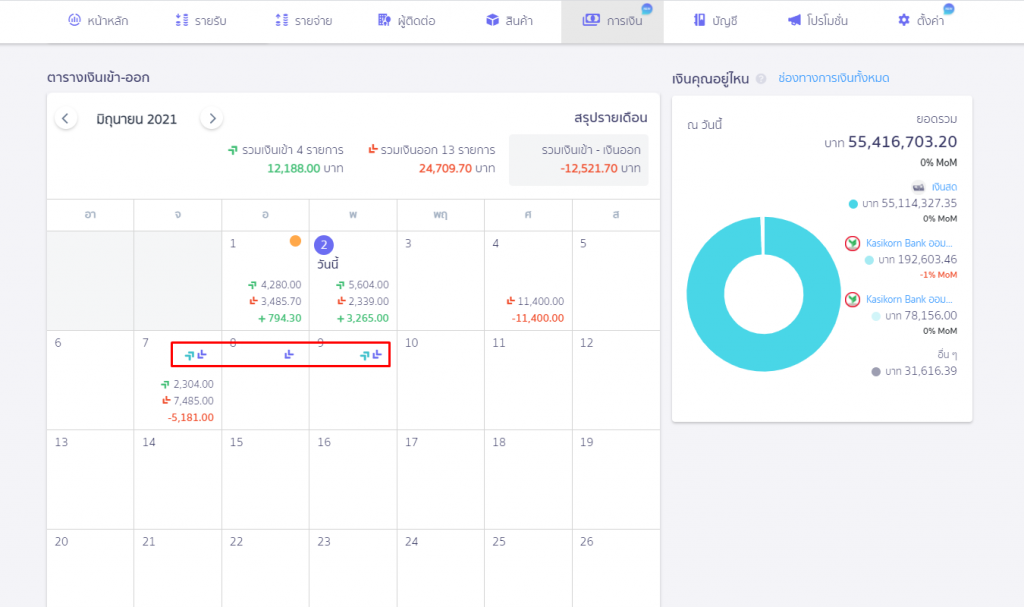Click the มิถุนายน 2021 month label

137,119
